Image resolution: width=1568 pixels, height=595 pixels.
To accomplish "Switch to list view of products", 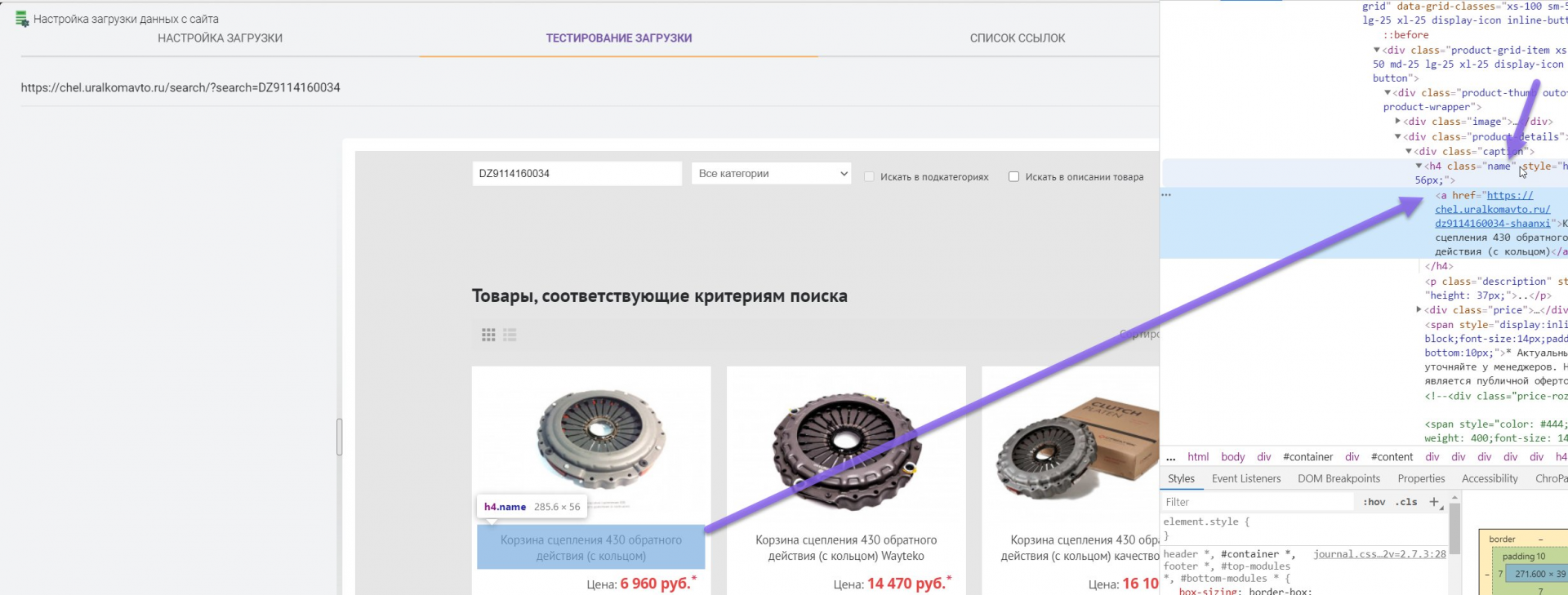I will click(x=510, y=335).
